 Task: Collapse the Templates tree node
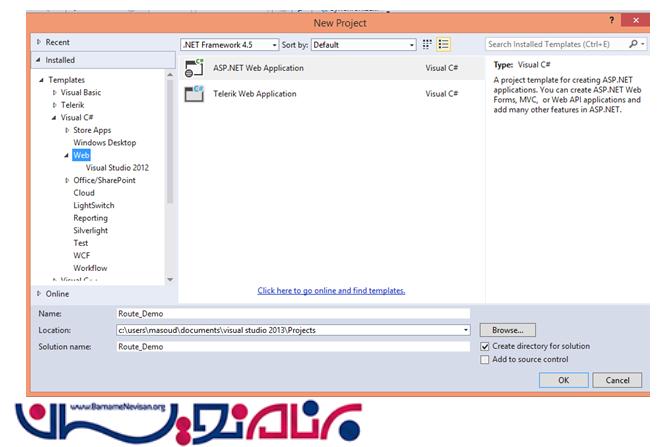click(41, 80)
